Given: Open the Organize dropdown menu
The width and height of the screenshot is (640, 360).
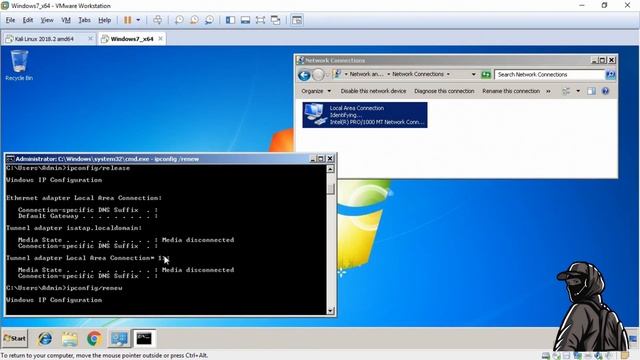Looking at the screenshot, I should [x=316, y=91].
